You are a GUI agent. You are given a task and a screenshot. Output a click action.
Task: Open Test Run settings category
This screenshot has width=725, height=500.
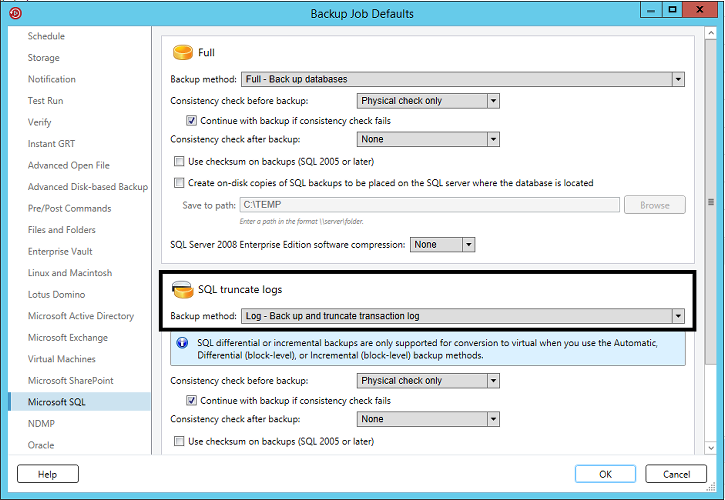[45, 101]
